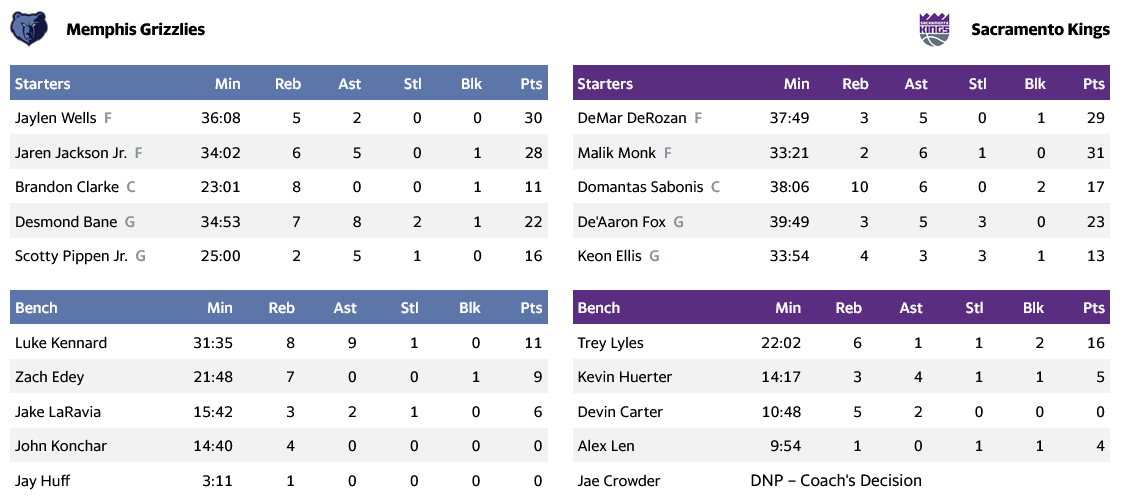1122x501 pixels.
Task: Click the Sacramento Kings logo icon
Action: pyautogui.click(x=933, y=29)
